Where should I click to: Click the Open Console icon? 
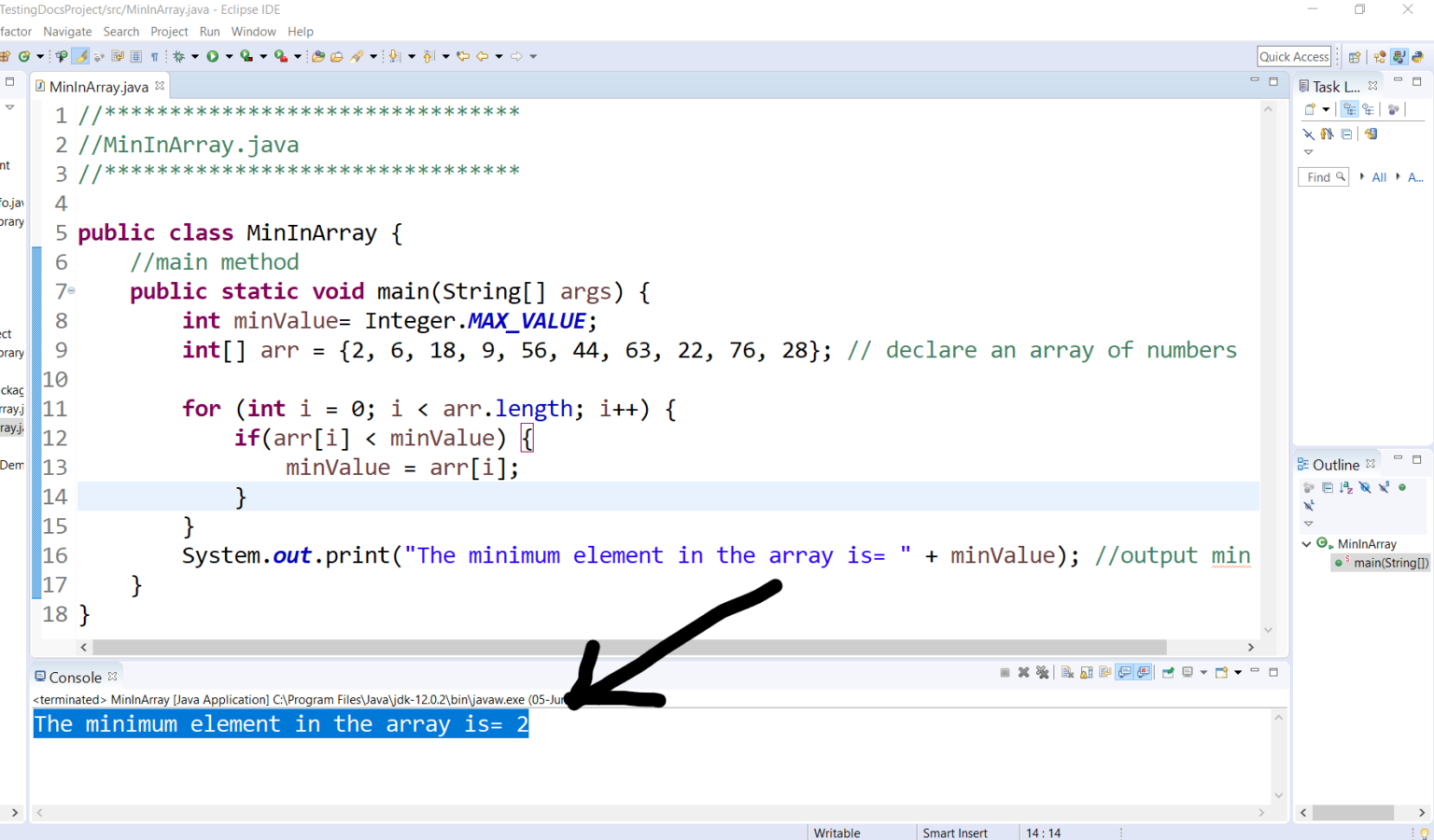pyautogui.click(x=1221, y=672)
